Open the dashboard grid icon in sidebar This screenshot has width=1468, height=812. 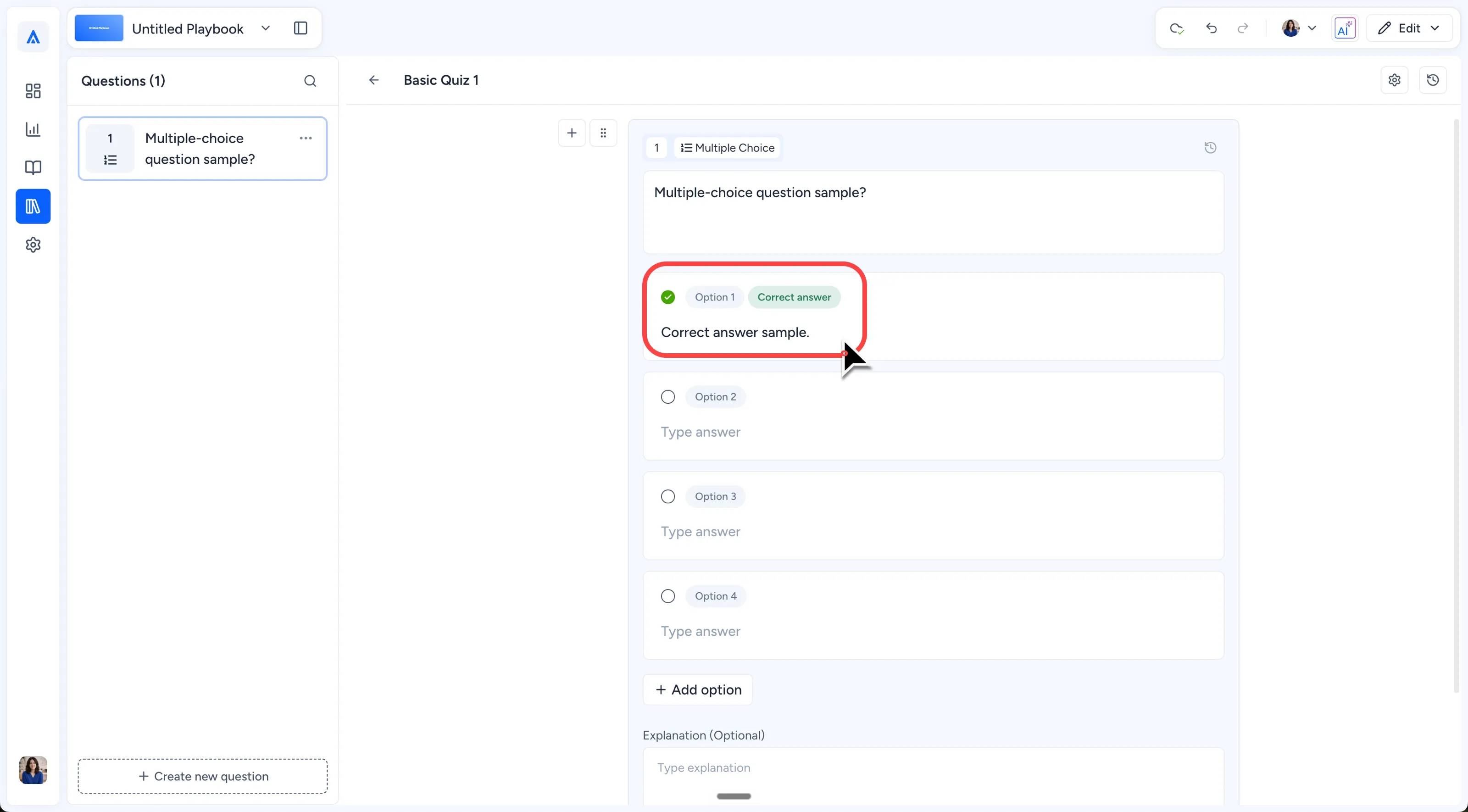pyautogui.click(x=33, y=90)
